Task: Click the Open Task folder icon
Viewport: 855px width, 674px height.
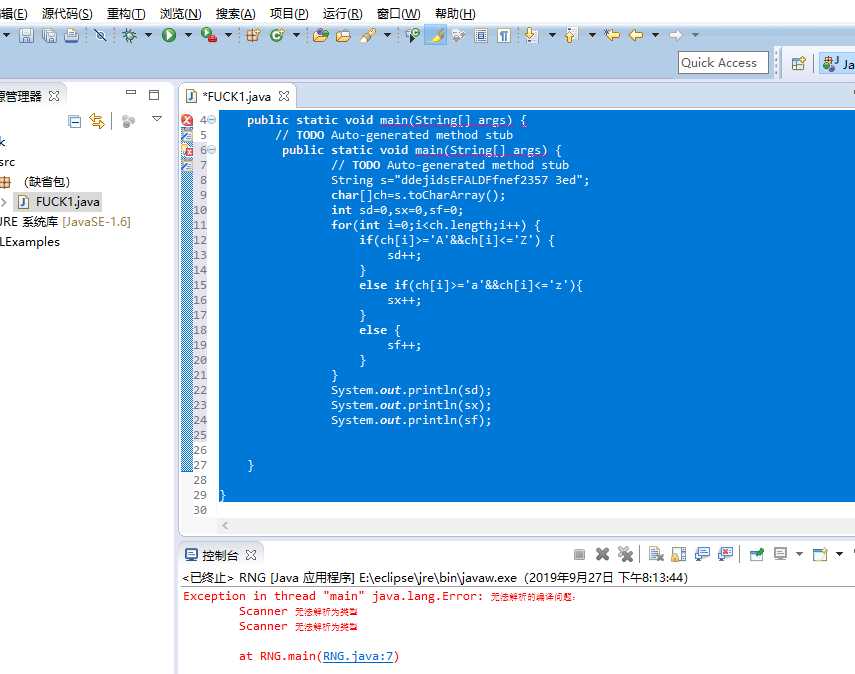Action: [x=343, y=36]
